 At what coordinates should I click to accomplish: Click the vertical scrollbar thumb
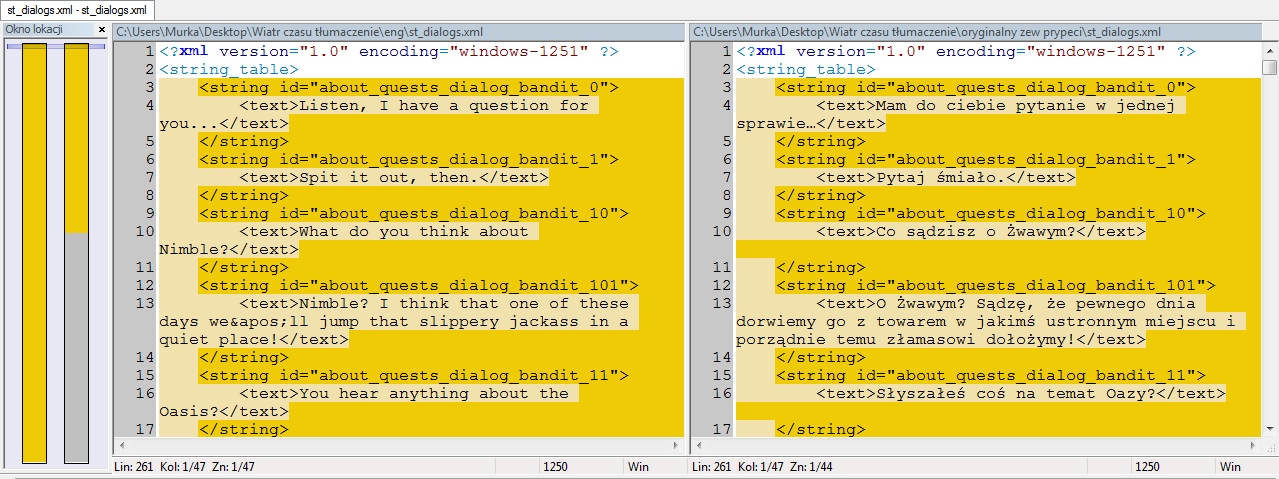(1269, 68)
